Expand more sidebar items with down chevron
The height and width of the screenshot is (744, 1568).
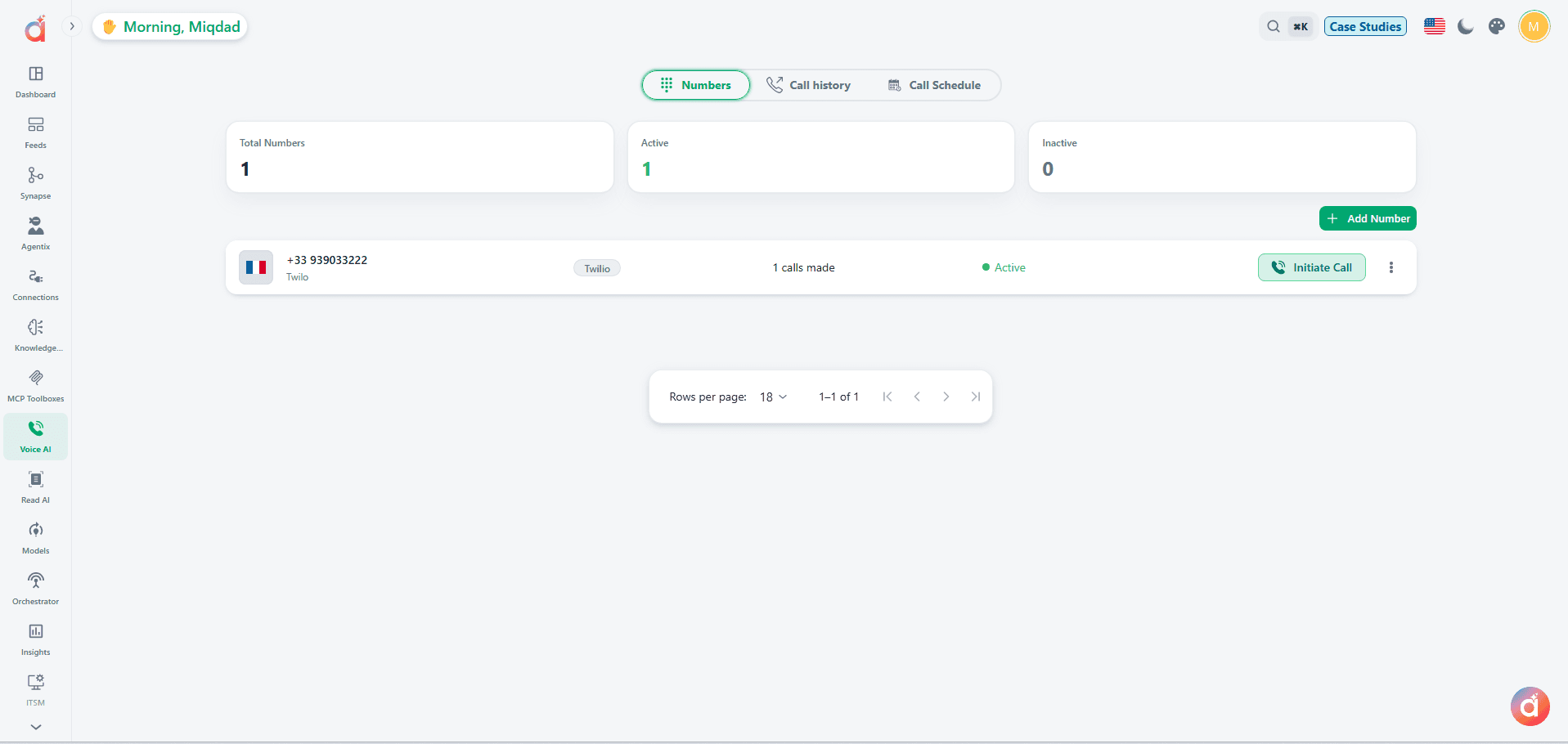point(36,727)
